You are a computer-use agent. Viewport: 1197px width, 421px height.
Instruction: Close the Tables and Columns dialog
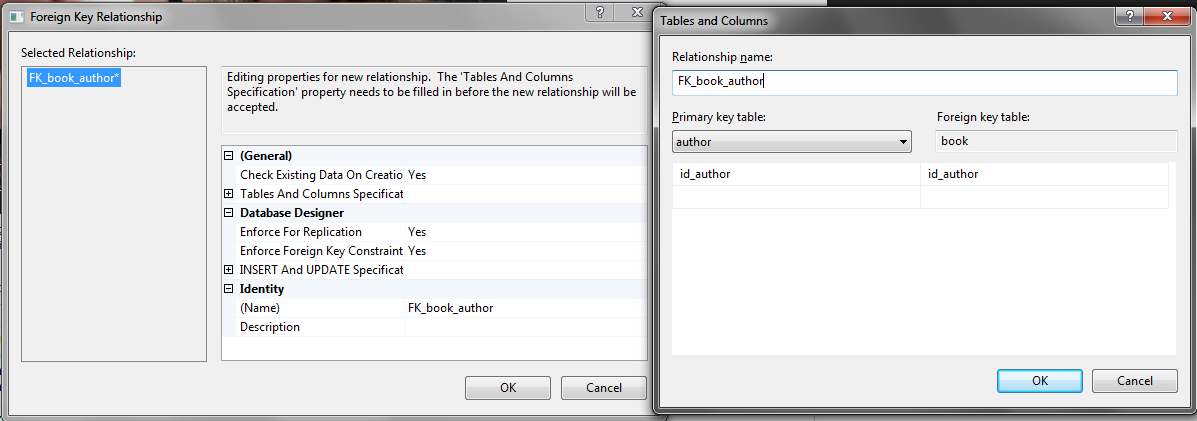point(1168,16)
